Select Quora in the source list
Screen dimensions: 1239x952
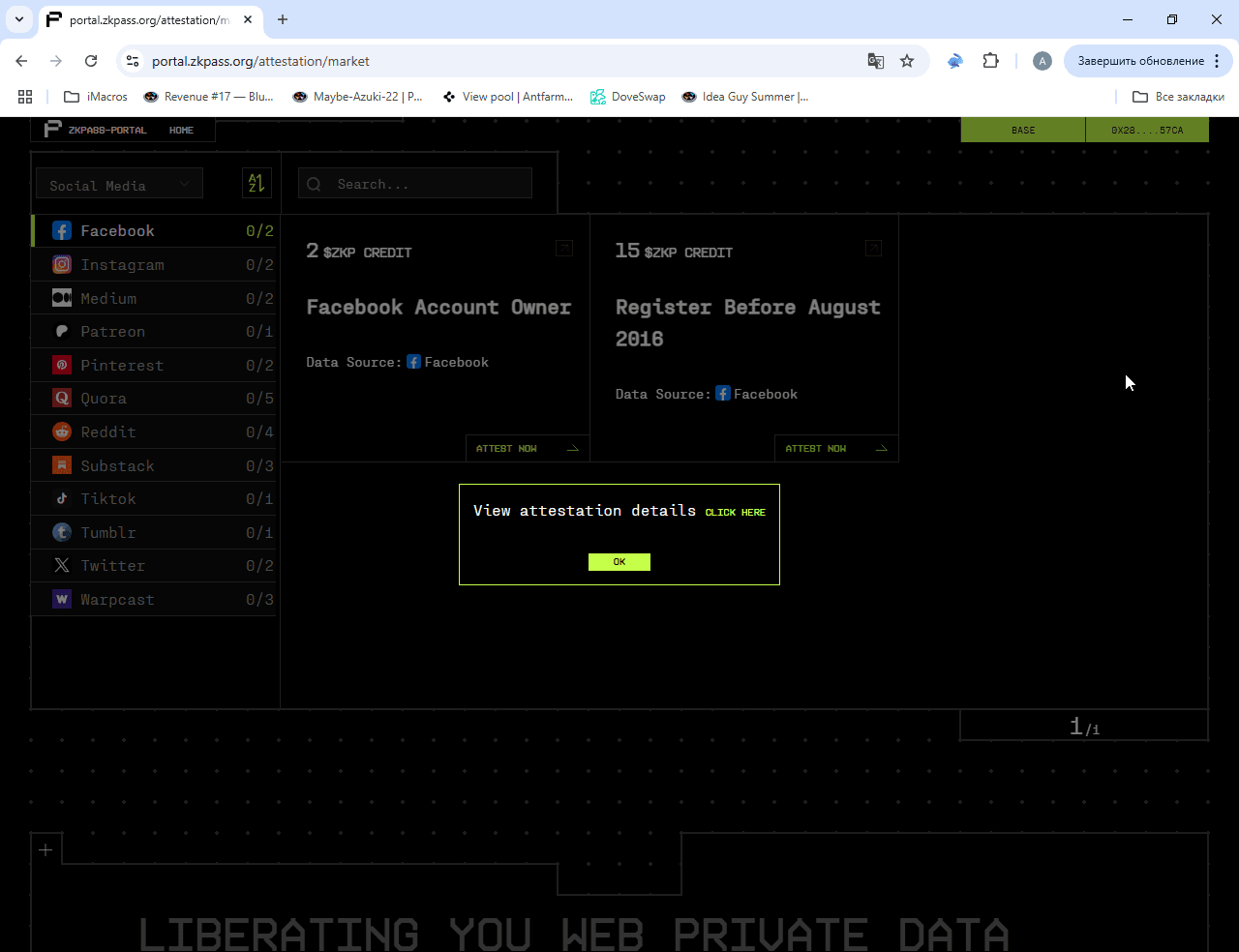tap(155, 399)
